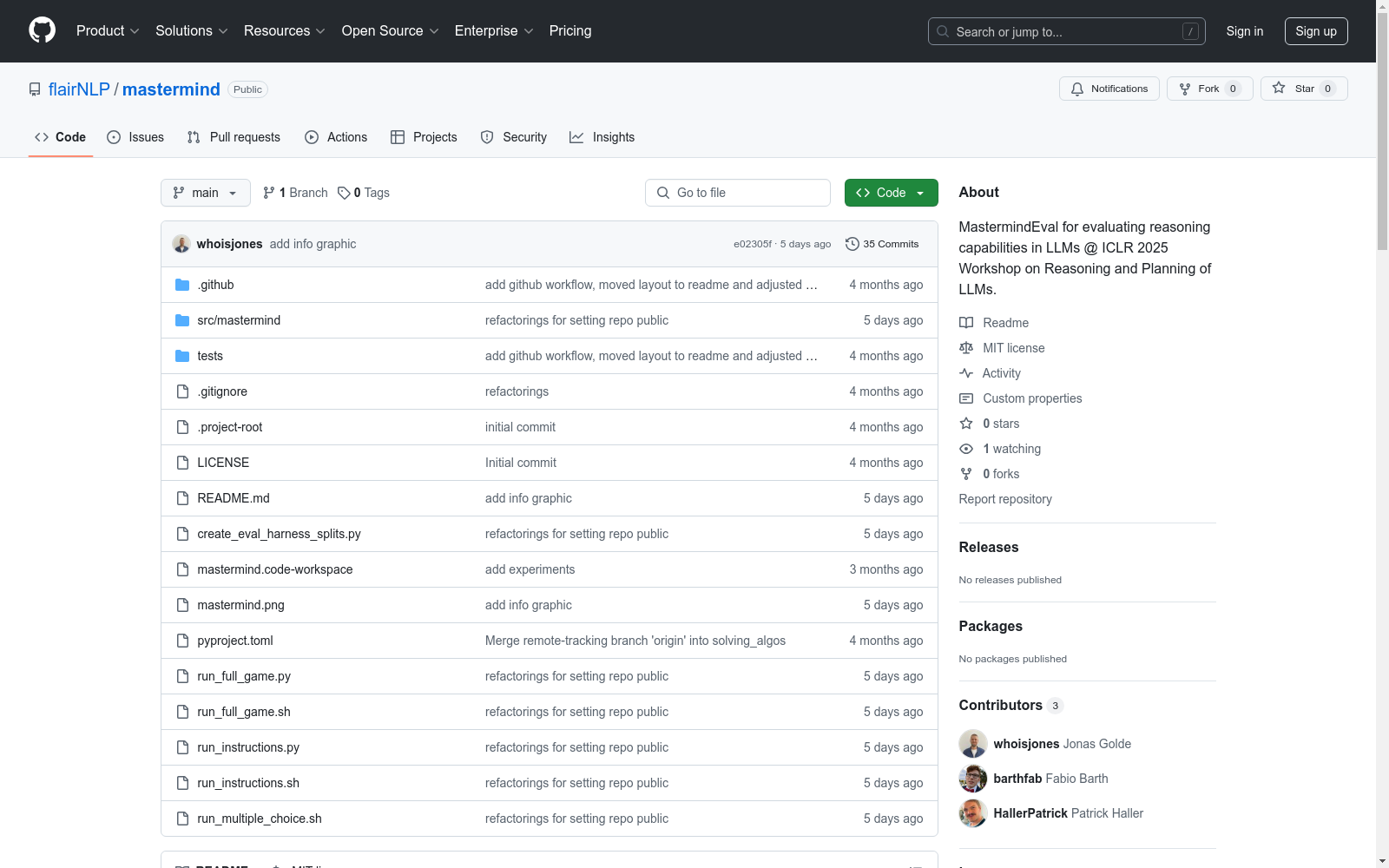Expand the Product menu
1389x868 pixels.
point(108,31)
